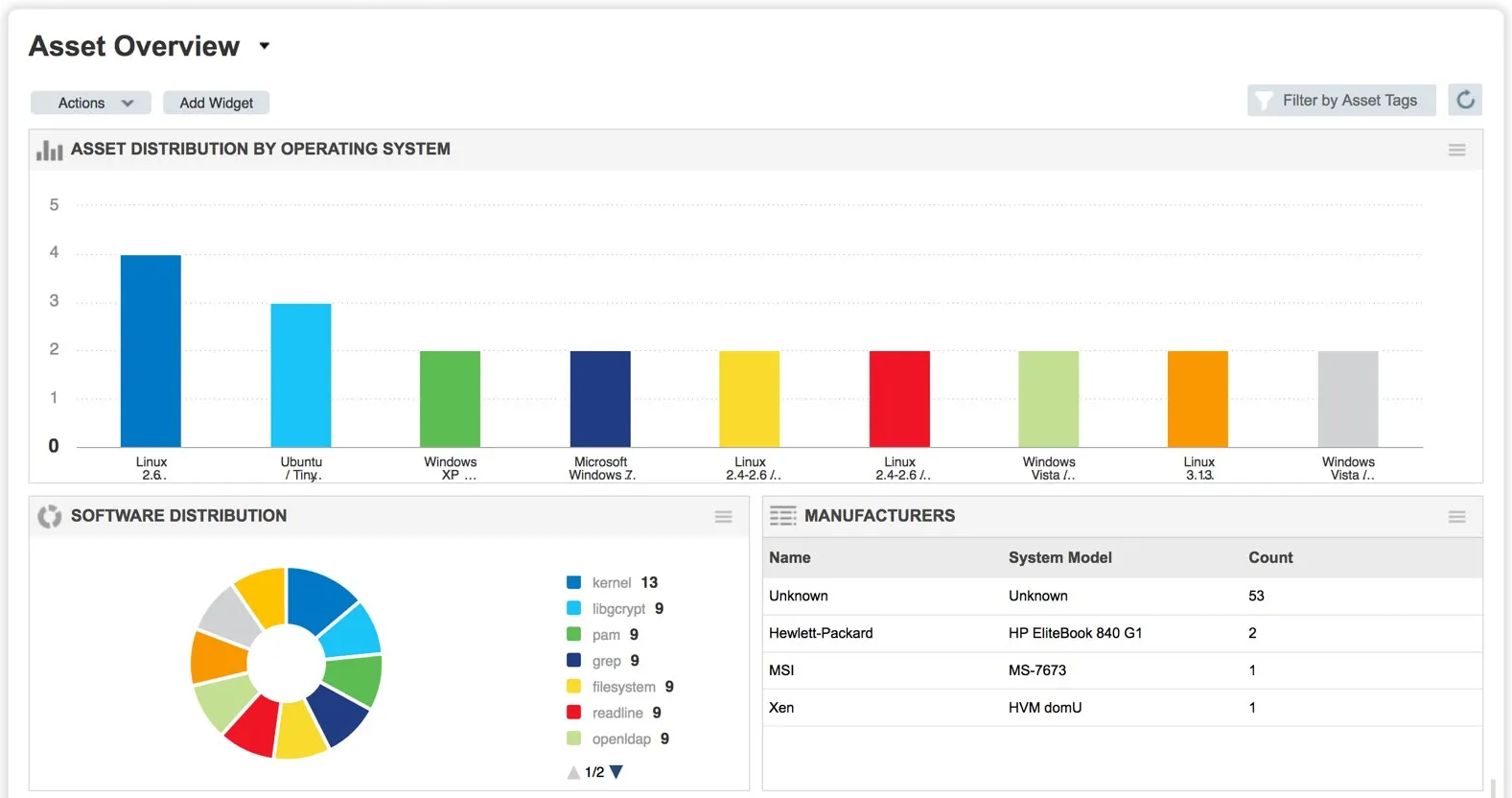Open the Manufacturers widget menu icon
Viewport: 1512px width, 798px height.
click(1456, 517)
